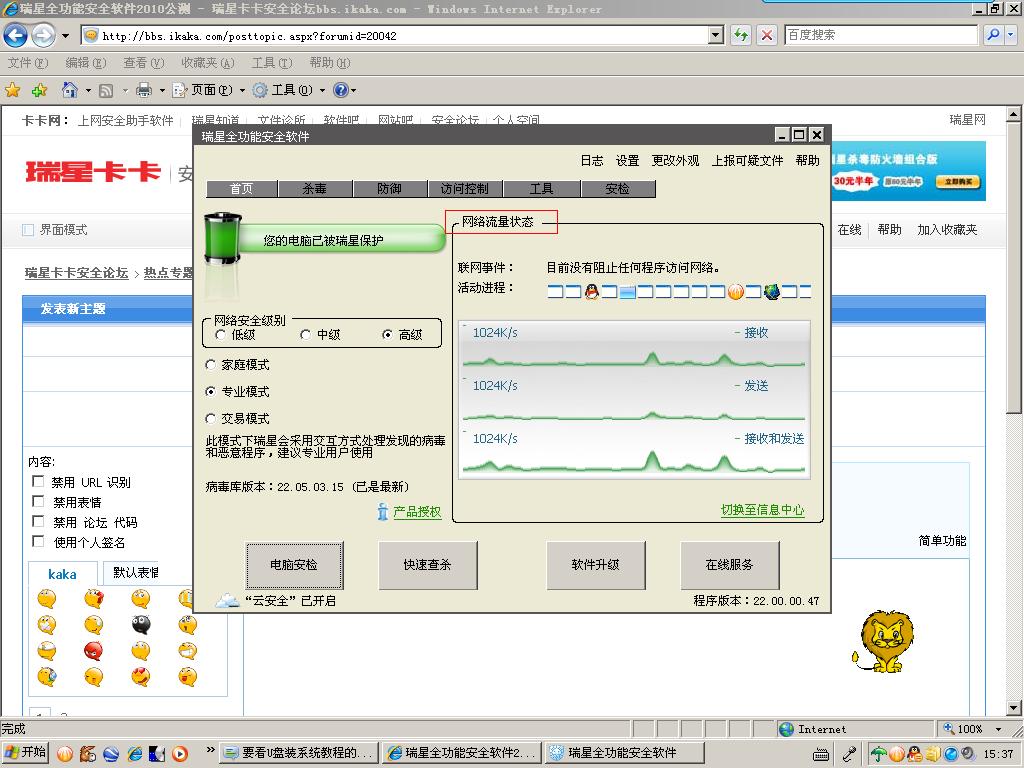
Task: Click the keyboard icon in language bar
Action: pyautogui.click(x=821, y=755)
